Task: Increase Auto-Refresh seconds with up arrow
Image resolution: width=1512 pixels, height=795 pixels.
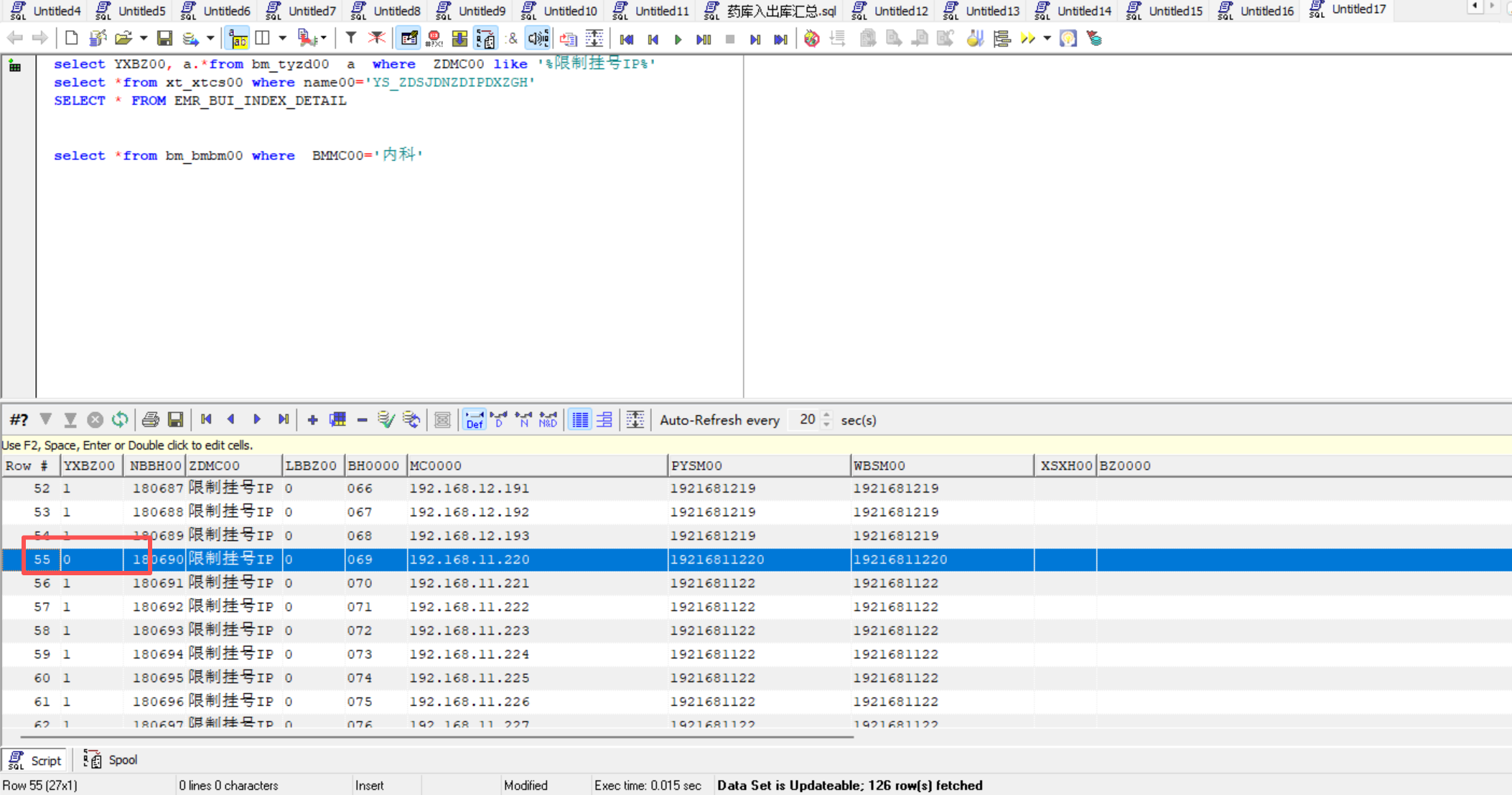Action: 827,415
